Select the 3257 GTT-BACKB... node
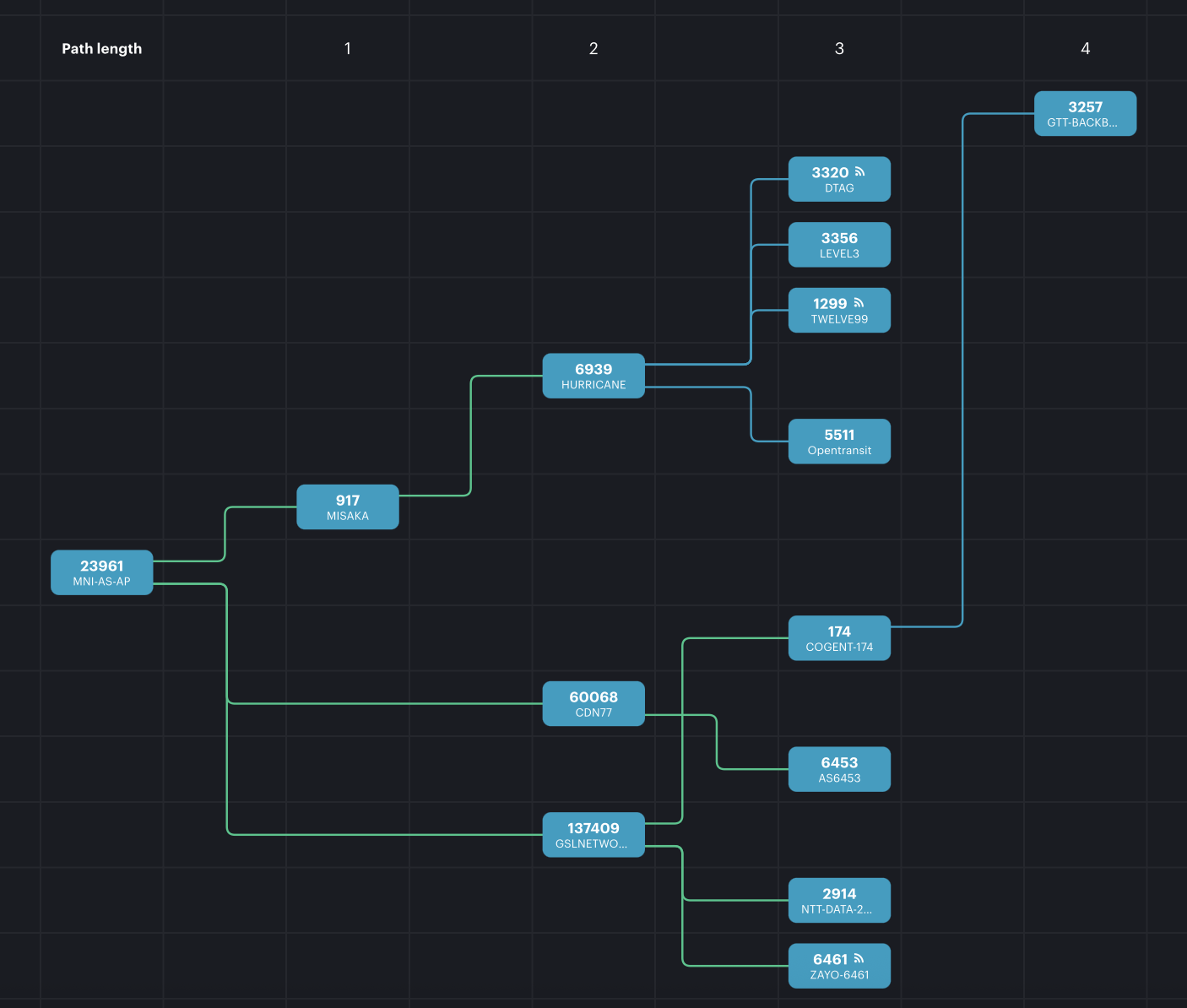The height and width of the screenshot is (1008, 1187). click(x=1085, y=113)
